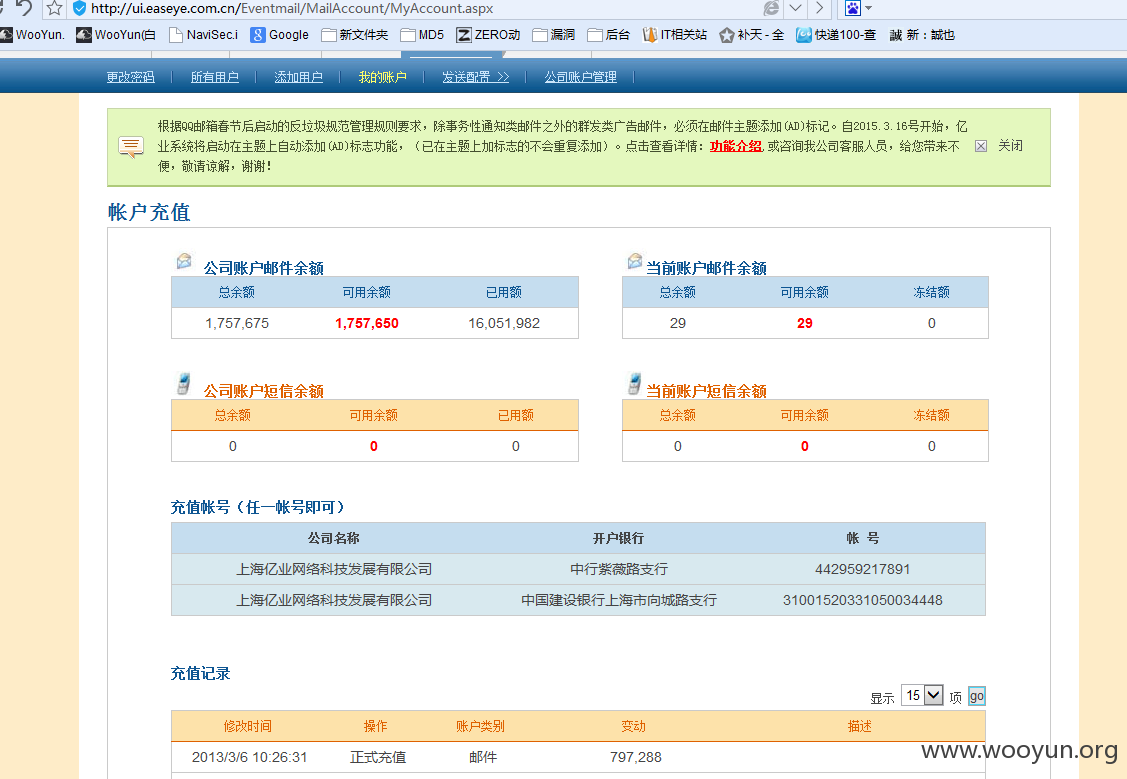
Task: Open the NaviSec.i bookmark
Action: coord(203,34)
